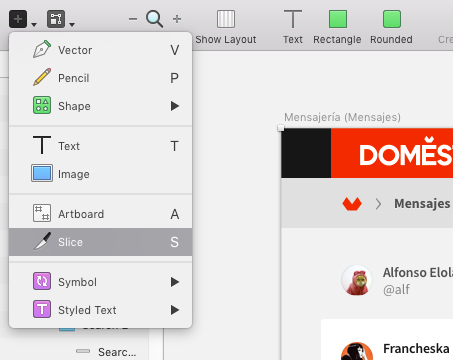Open the Insert dropdown arrow
Viewport: 453px width, 360px height.
(x=34, y=24)
